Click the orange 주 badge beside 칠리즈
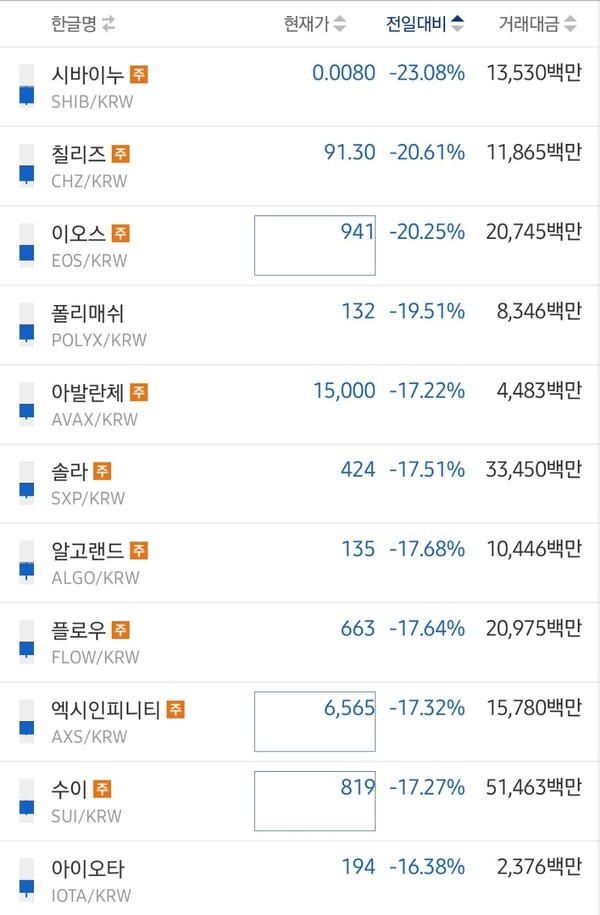The image size is (600, 915). 121,154
